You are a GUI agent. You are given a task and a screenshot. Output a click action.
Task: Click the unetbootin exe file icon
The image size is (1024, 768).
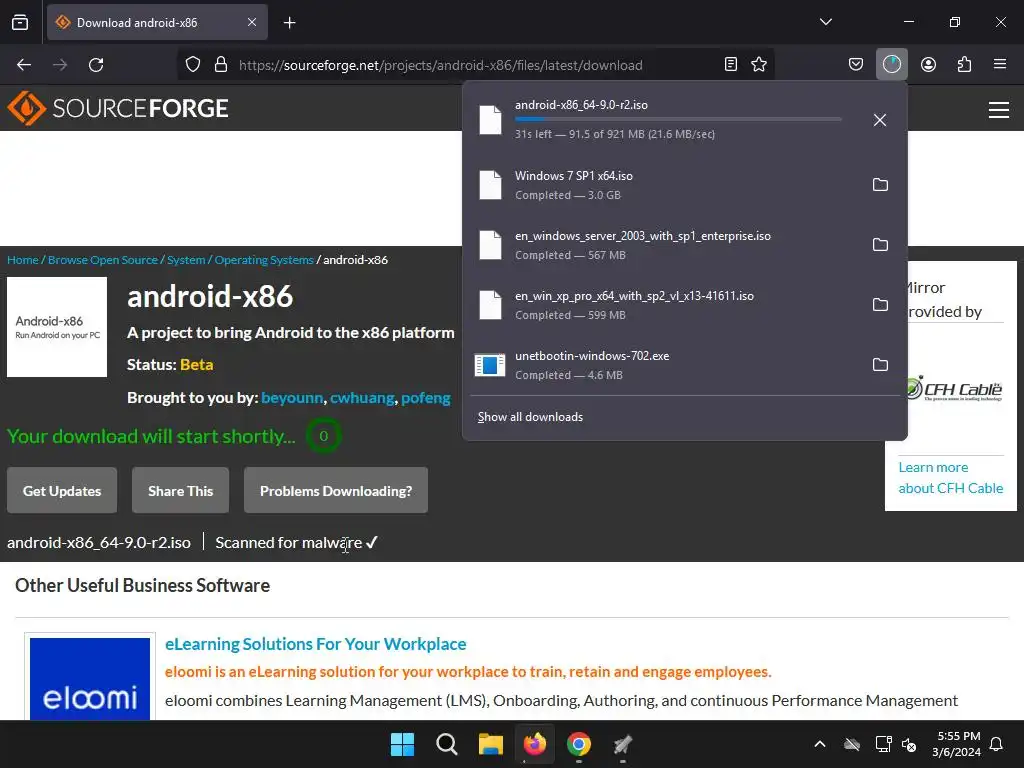[490, 365]
